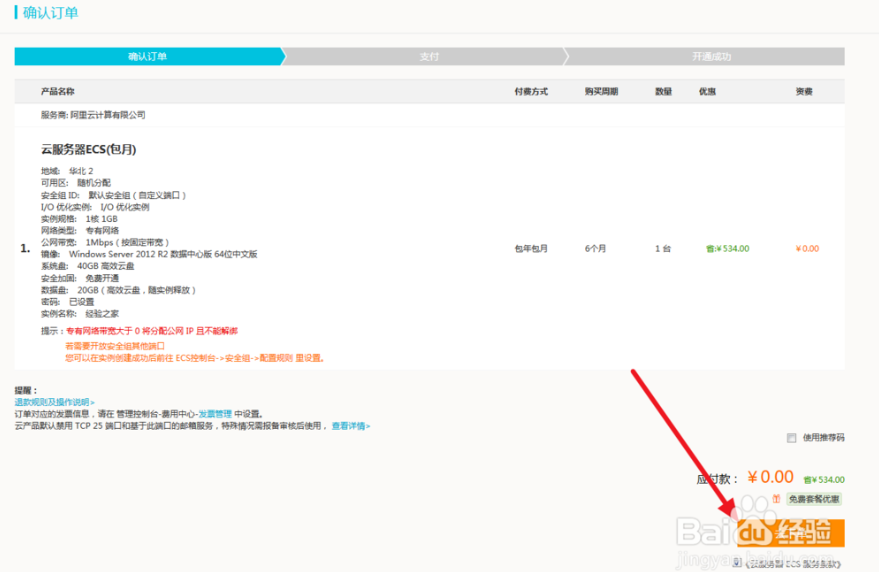
Task: Click the 省:¥534.00 discount cell in the table
Action: point(727,248)
